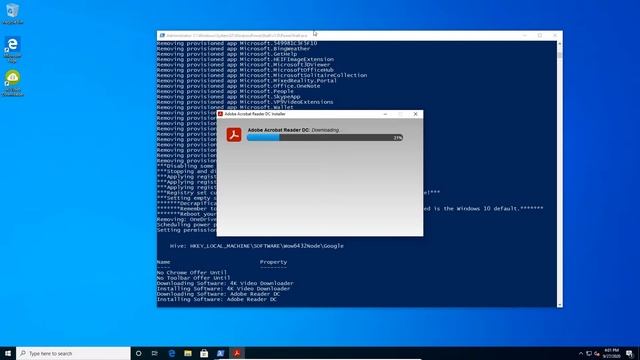The height and width of the screenshot is (360, 640).
Task: Open Cortana from the taskbar
Action: pyautogui.click(x=138, y=353)
